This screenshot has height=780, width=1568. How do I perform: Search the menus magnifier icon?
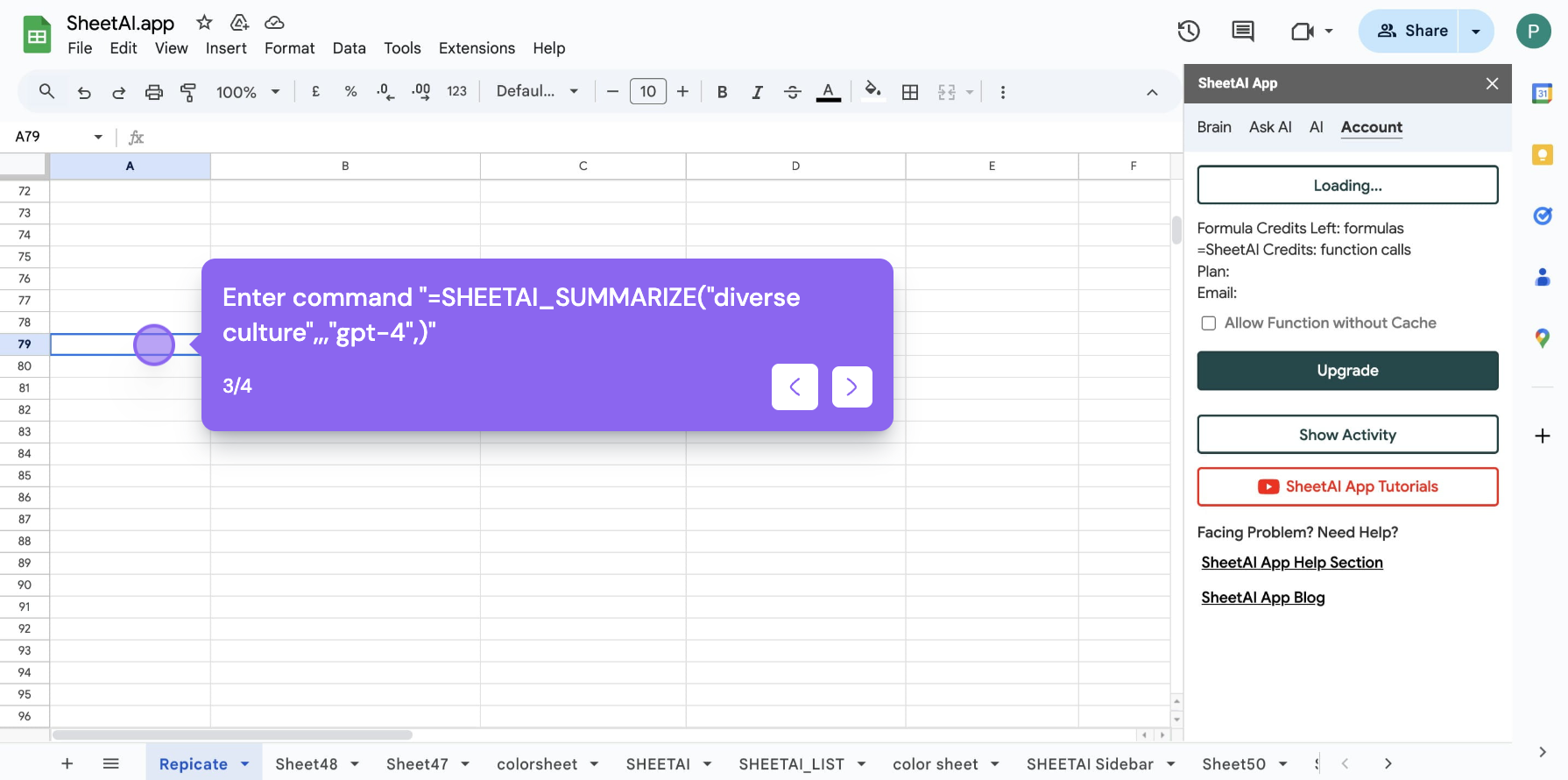click(47, 91)
